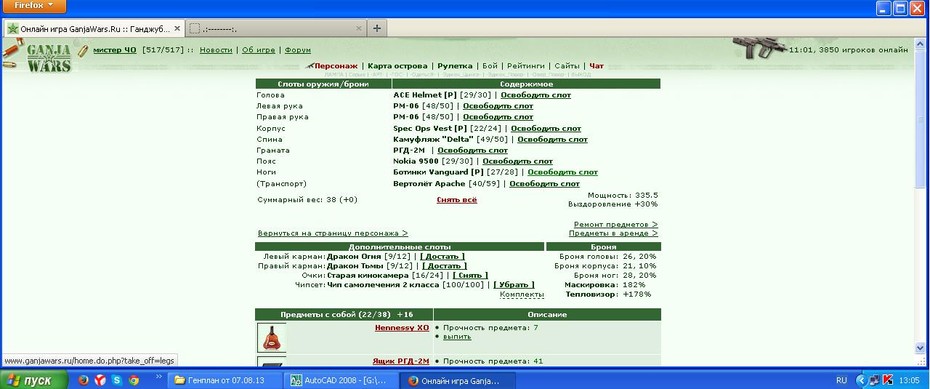Expand the quick launch overflow chevron
The image size is (930, 389).
[158, 377]
